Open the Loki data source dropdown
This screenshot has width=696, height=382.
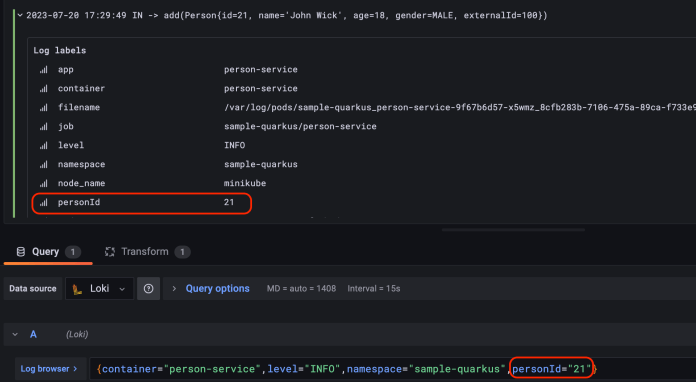[99, 289]
